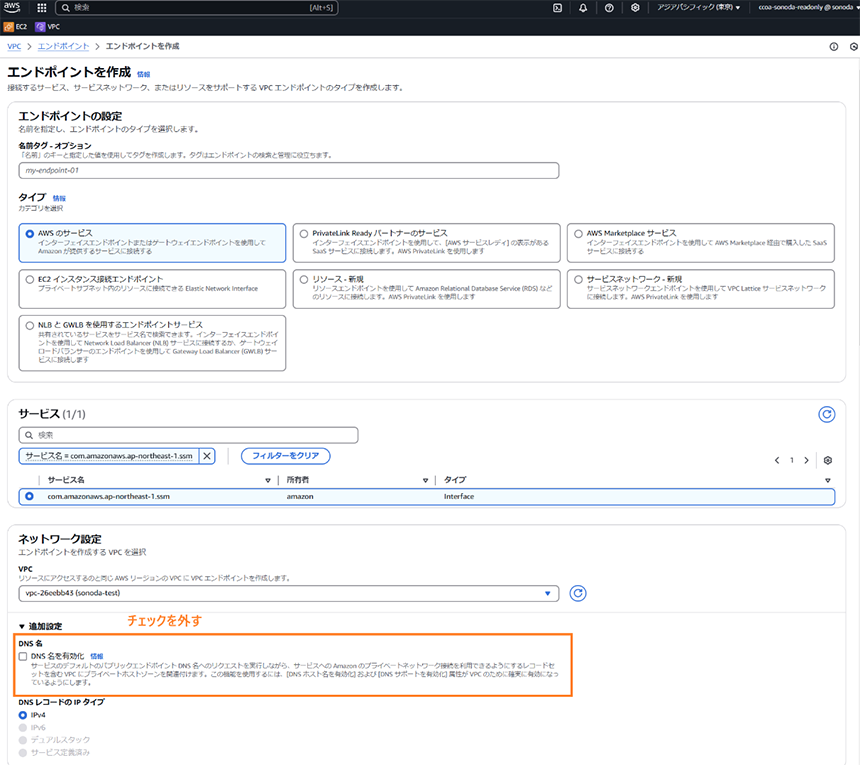Click the フィルターをクリア button
The height and width of the screenshot is (765, 860).
pos(286,456)
